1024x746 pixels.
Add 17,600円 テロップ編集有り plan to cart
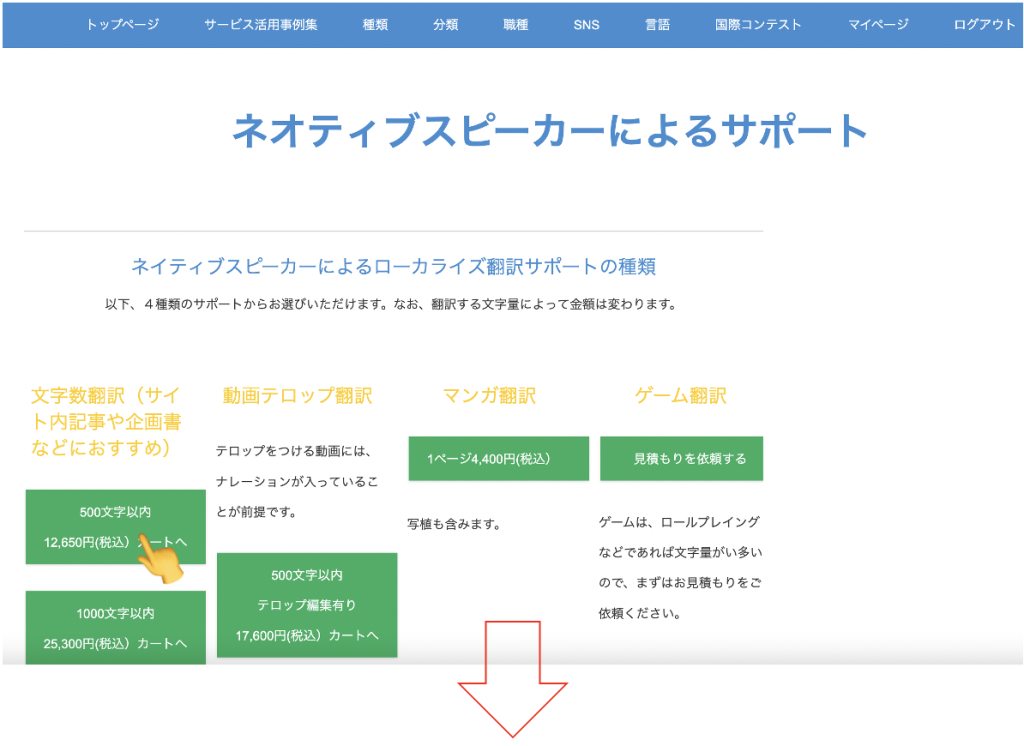point(307,605)
